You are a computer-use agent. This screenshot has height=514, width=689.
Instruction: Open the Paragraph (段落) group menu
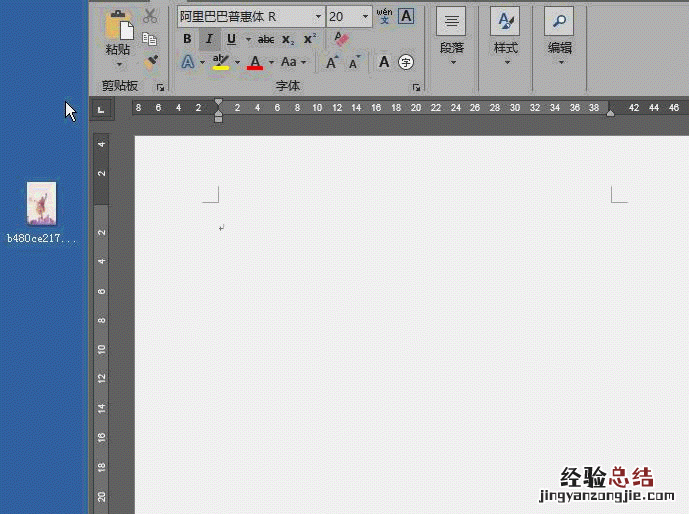pos(451,35)
